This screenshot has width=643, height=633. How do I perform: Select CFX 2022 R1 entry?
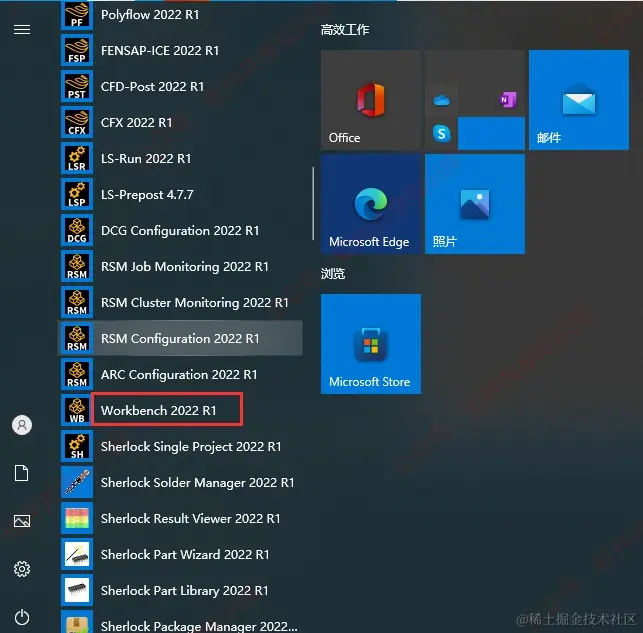137,123
